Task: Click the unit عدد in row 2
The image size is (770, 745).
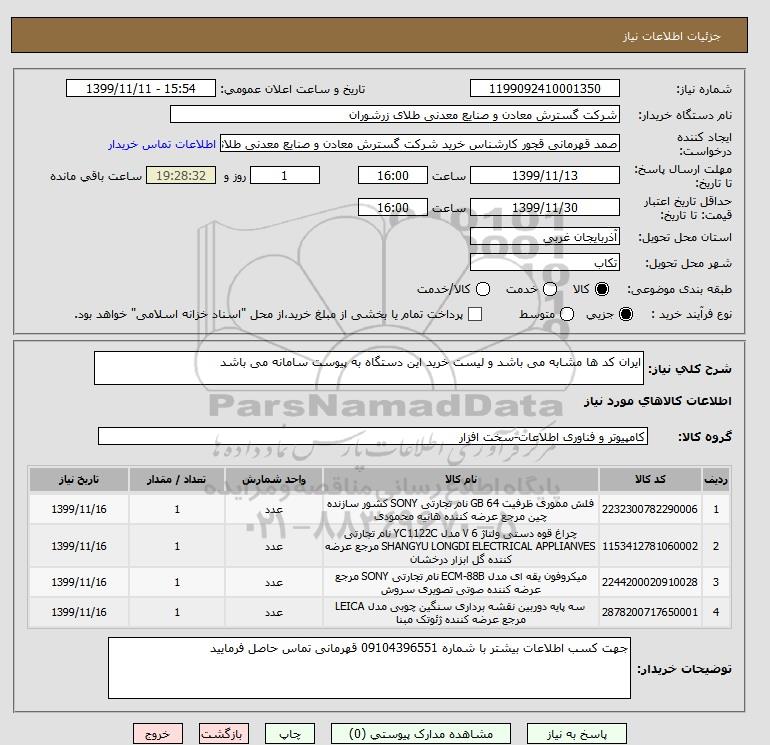Action: pos(274,546)
